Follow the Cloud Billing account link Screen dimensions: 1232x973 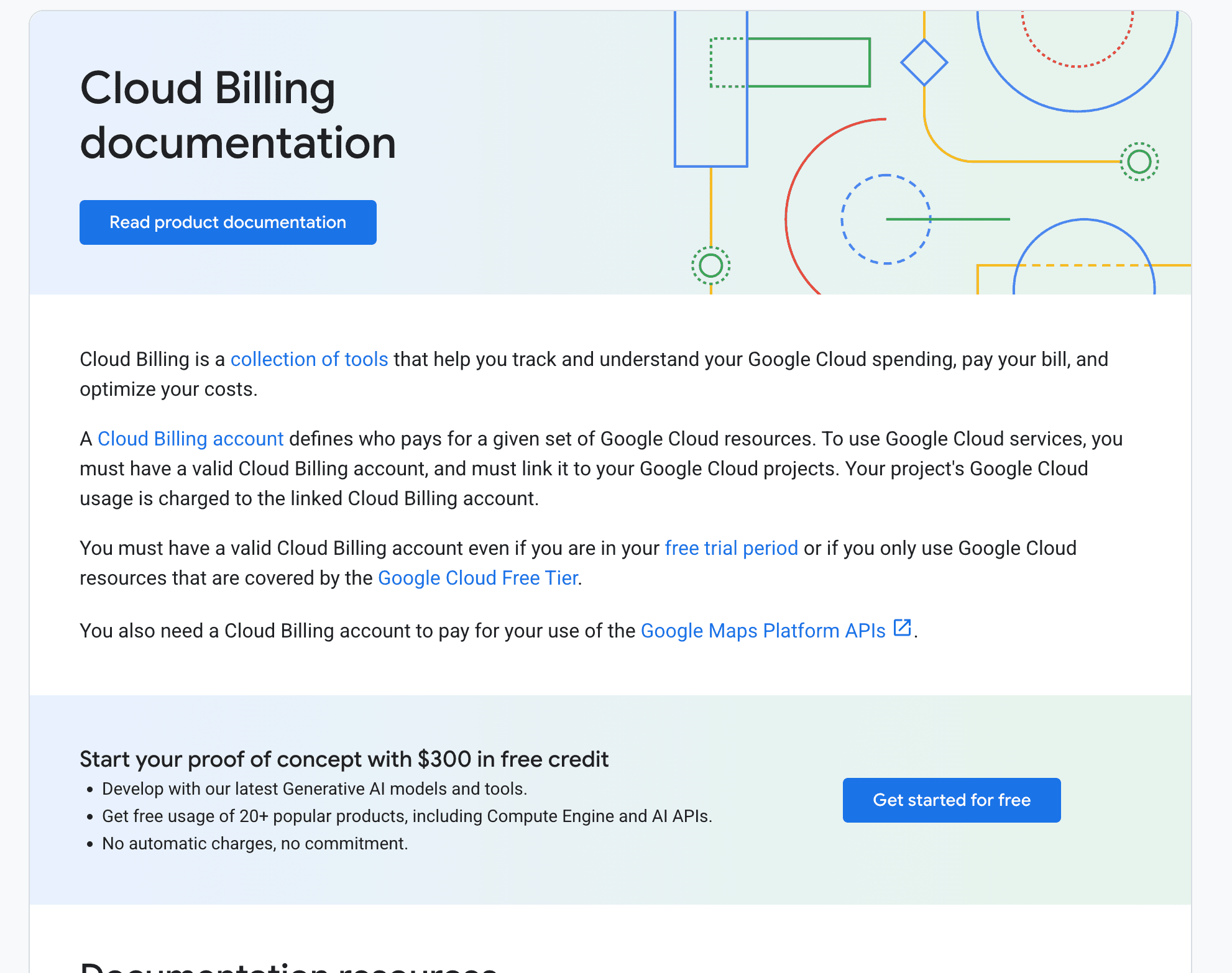(190, 439)
